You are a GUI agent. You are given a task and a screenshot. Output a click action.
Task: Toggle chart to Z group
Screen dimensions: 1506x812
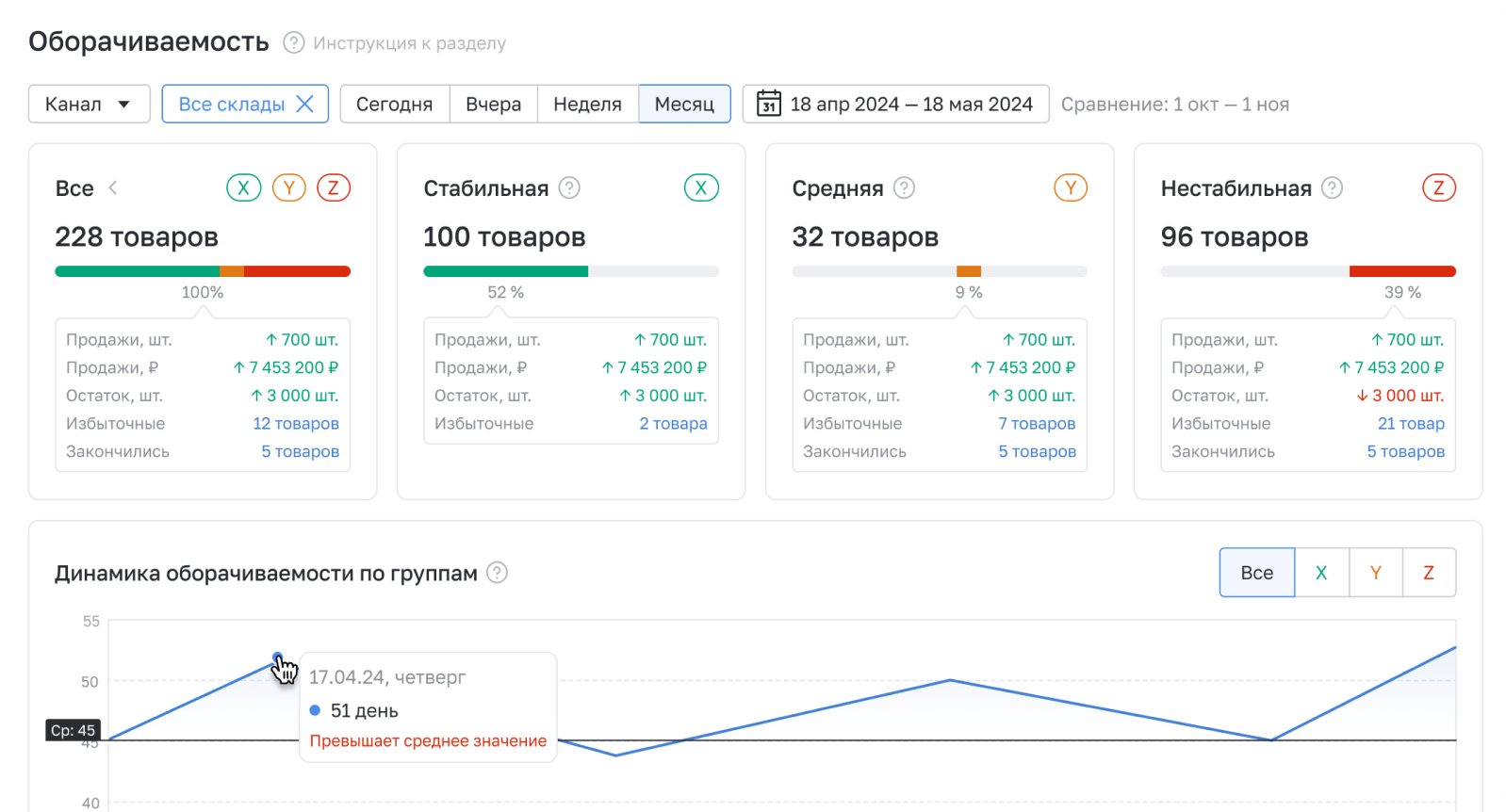point(1429,573)
